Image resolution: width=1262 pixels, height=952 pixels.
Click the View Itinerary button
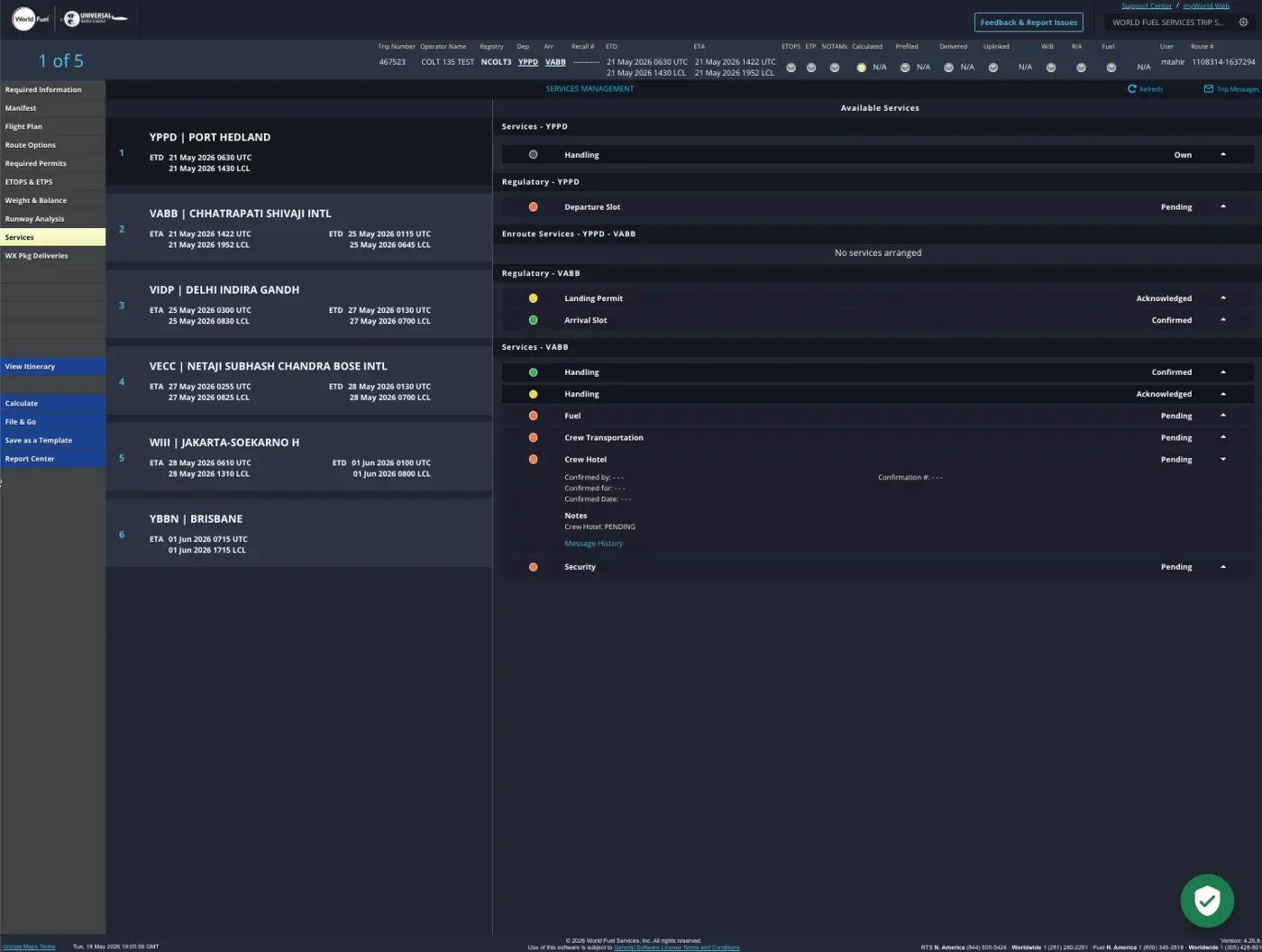pyautogui.click(x=52, y=367)
